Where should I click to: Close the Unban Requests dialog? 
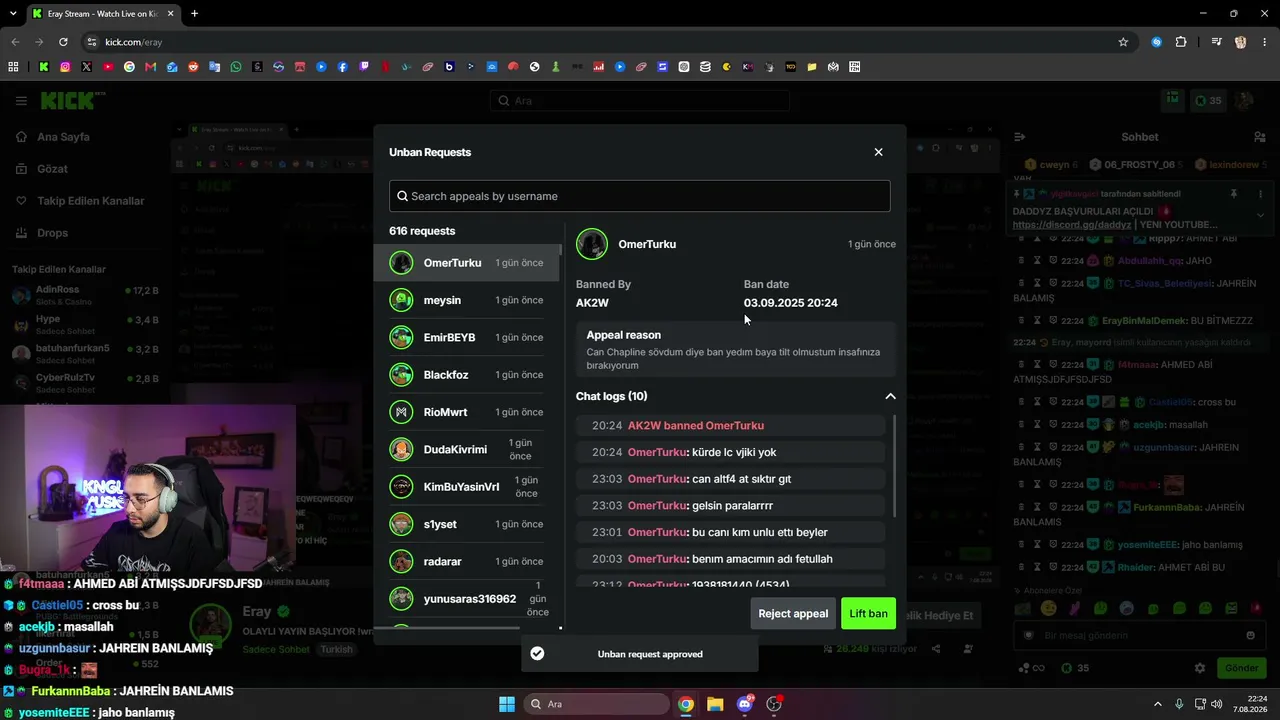pos(878,152)
